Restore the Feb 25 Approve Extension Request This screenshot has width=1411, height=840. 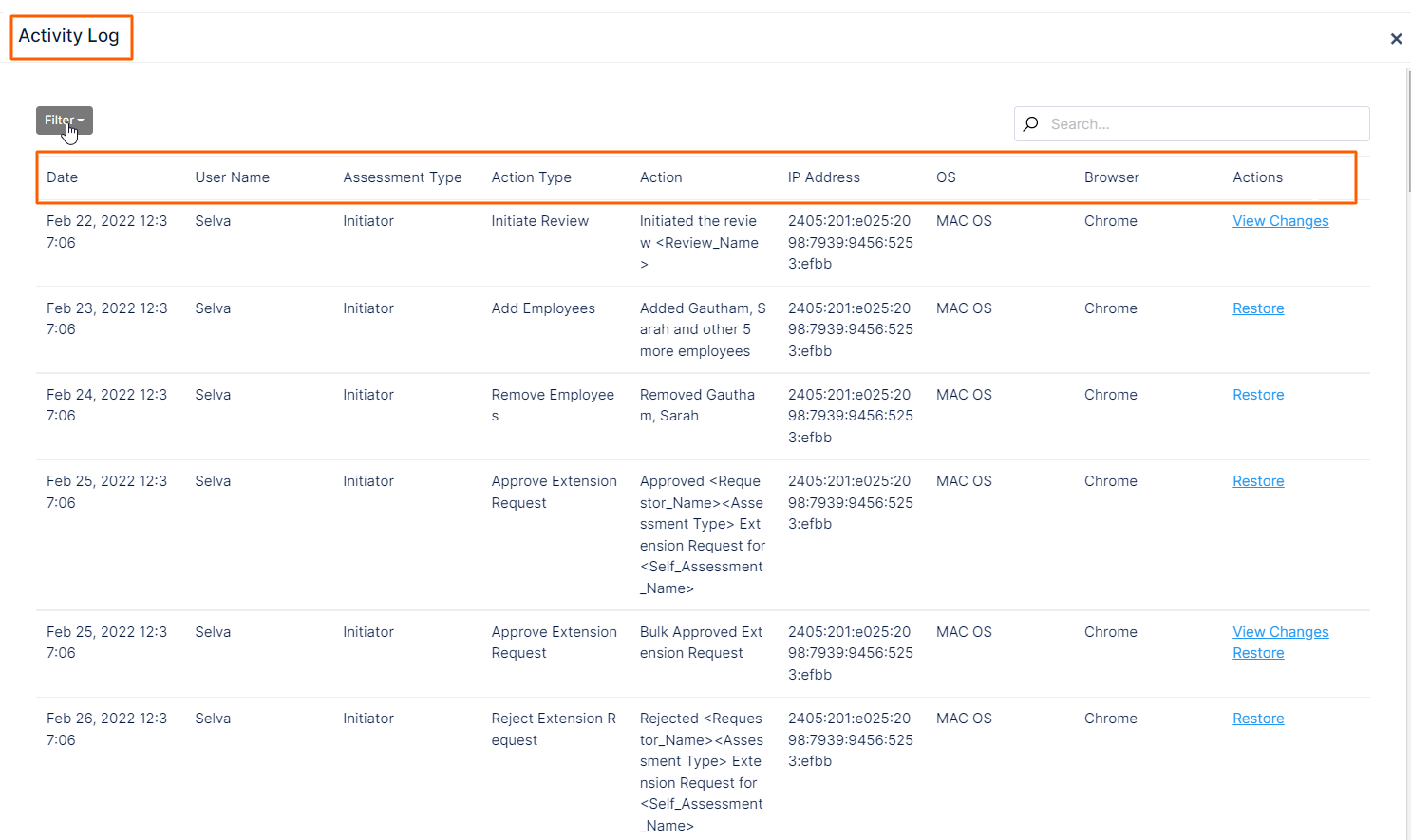(x=1258, y=480)
